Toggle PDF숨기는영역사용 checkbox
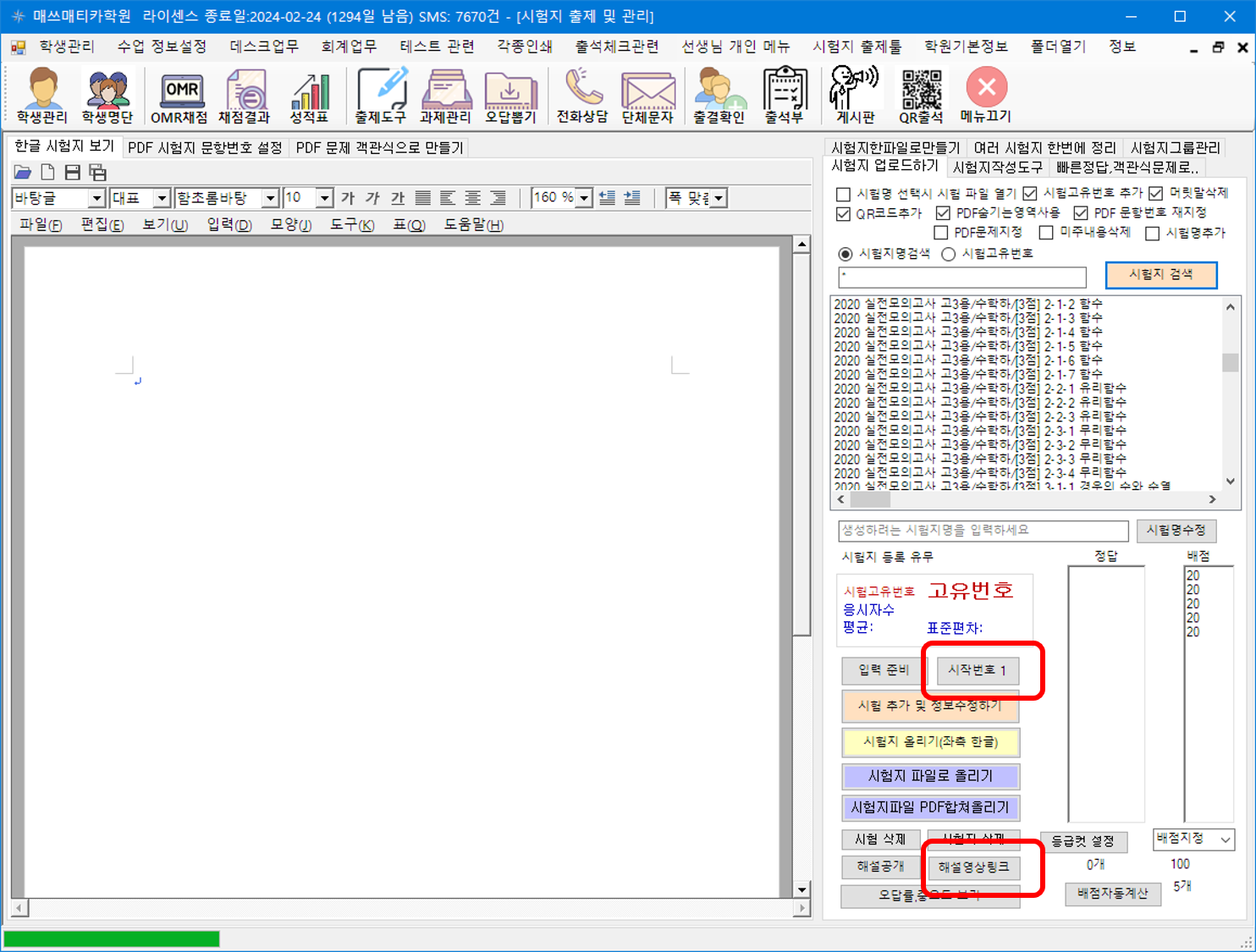The width and height of the screenshot is (1256, 952). point(944,213)
